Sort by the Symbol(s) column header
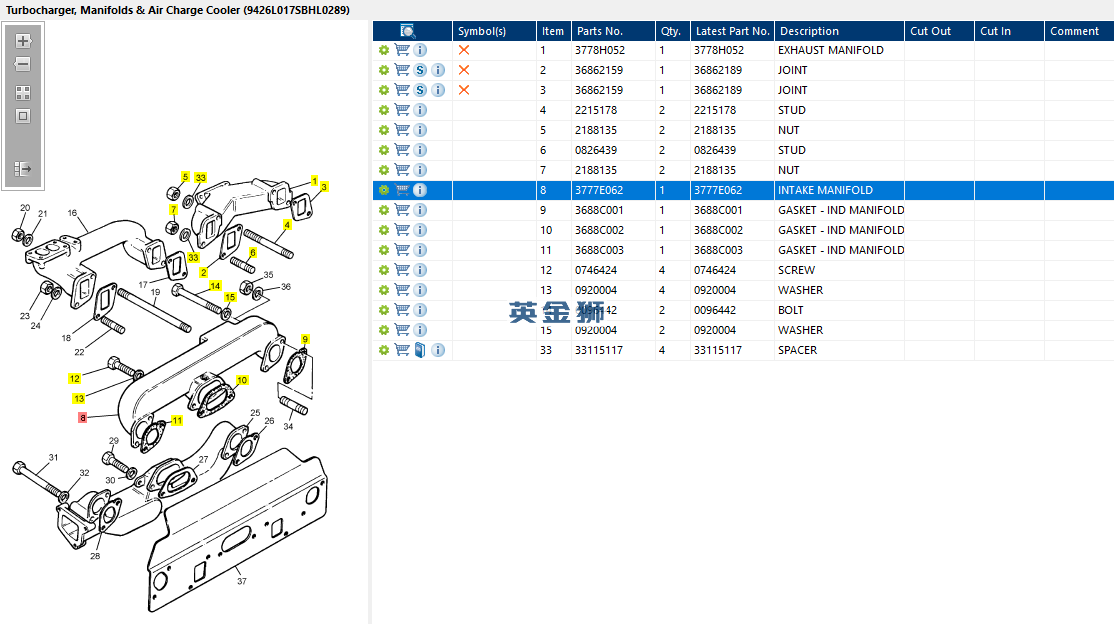 494,31
